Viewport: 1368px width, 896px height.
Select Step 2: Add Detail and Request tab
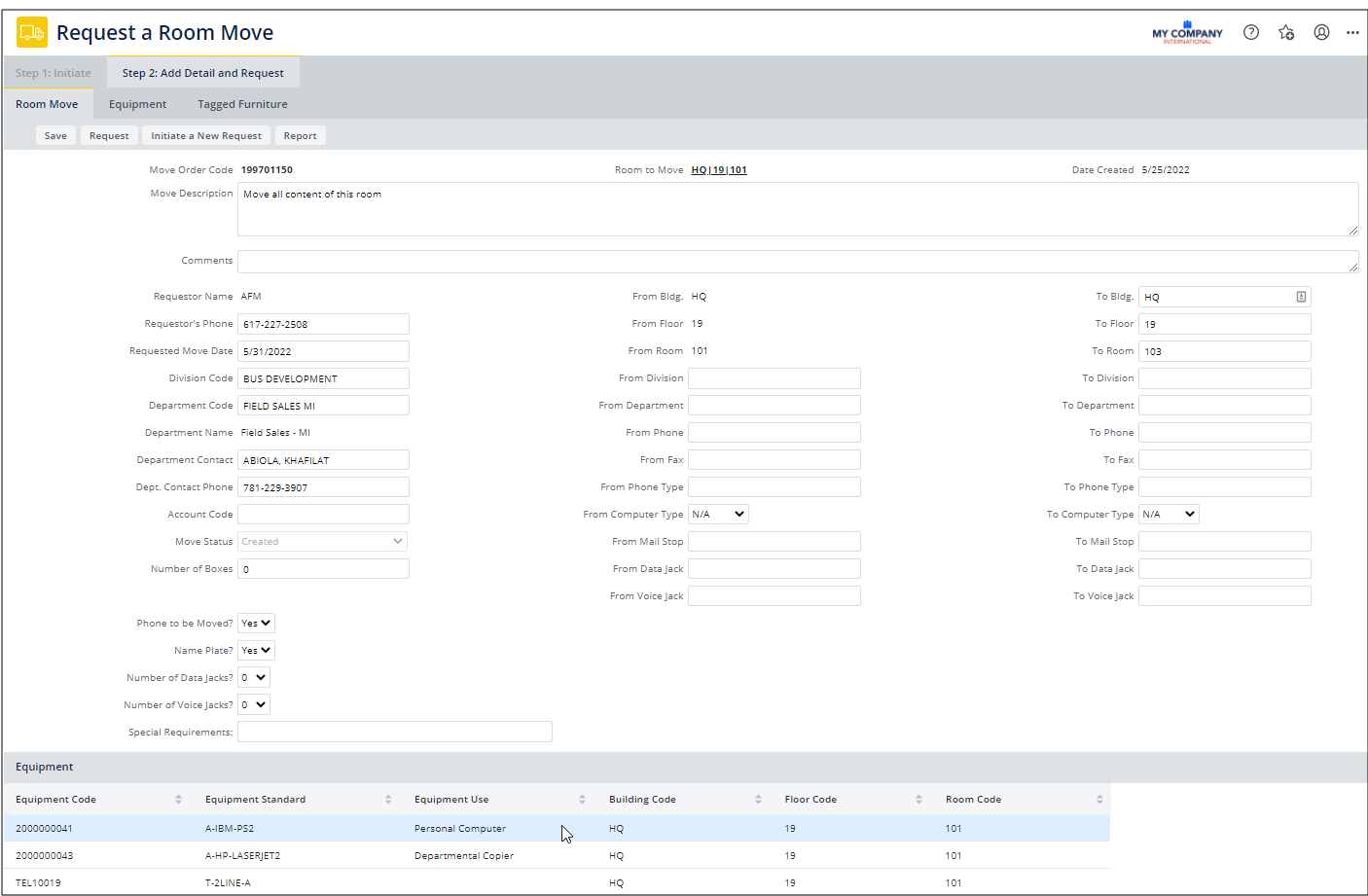[x=203, y=73]
